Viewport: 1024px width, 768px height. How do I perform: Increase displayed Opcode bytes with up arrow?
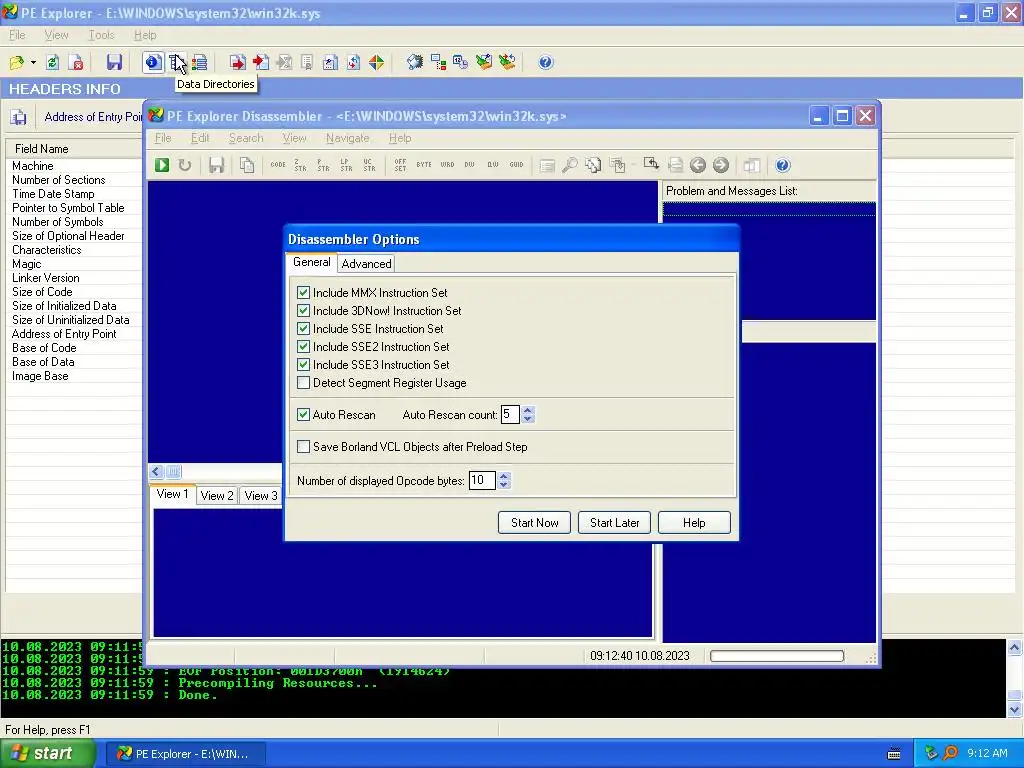point(504,476)
